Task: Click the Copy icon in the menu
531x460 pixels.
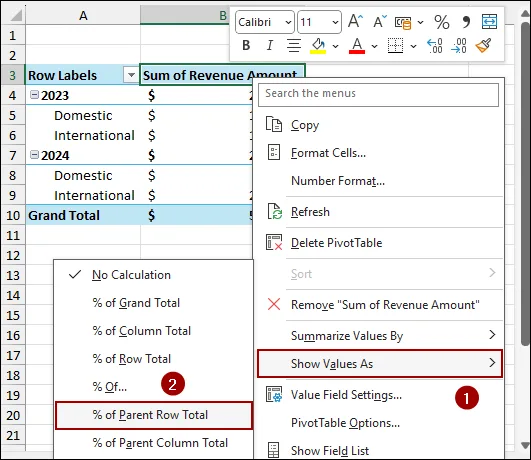Action: tap(274, 124)
